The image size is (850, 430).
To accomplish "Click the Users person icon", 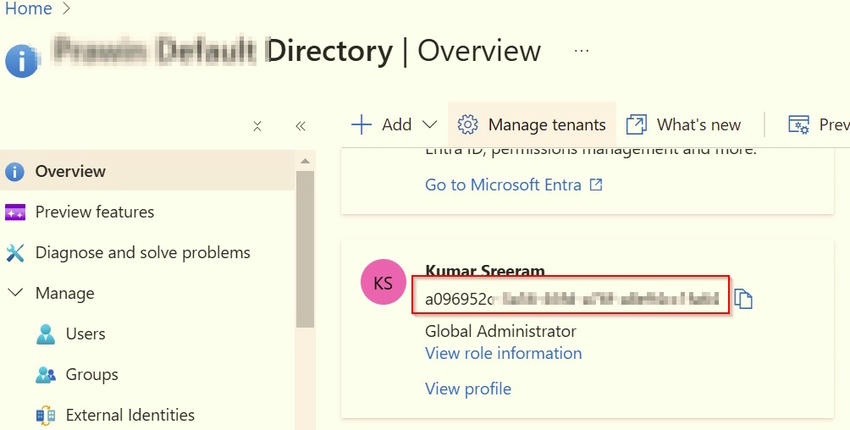I will point(46,334).
